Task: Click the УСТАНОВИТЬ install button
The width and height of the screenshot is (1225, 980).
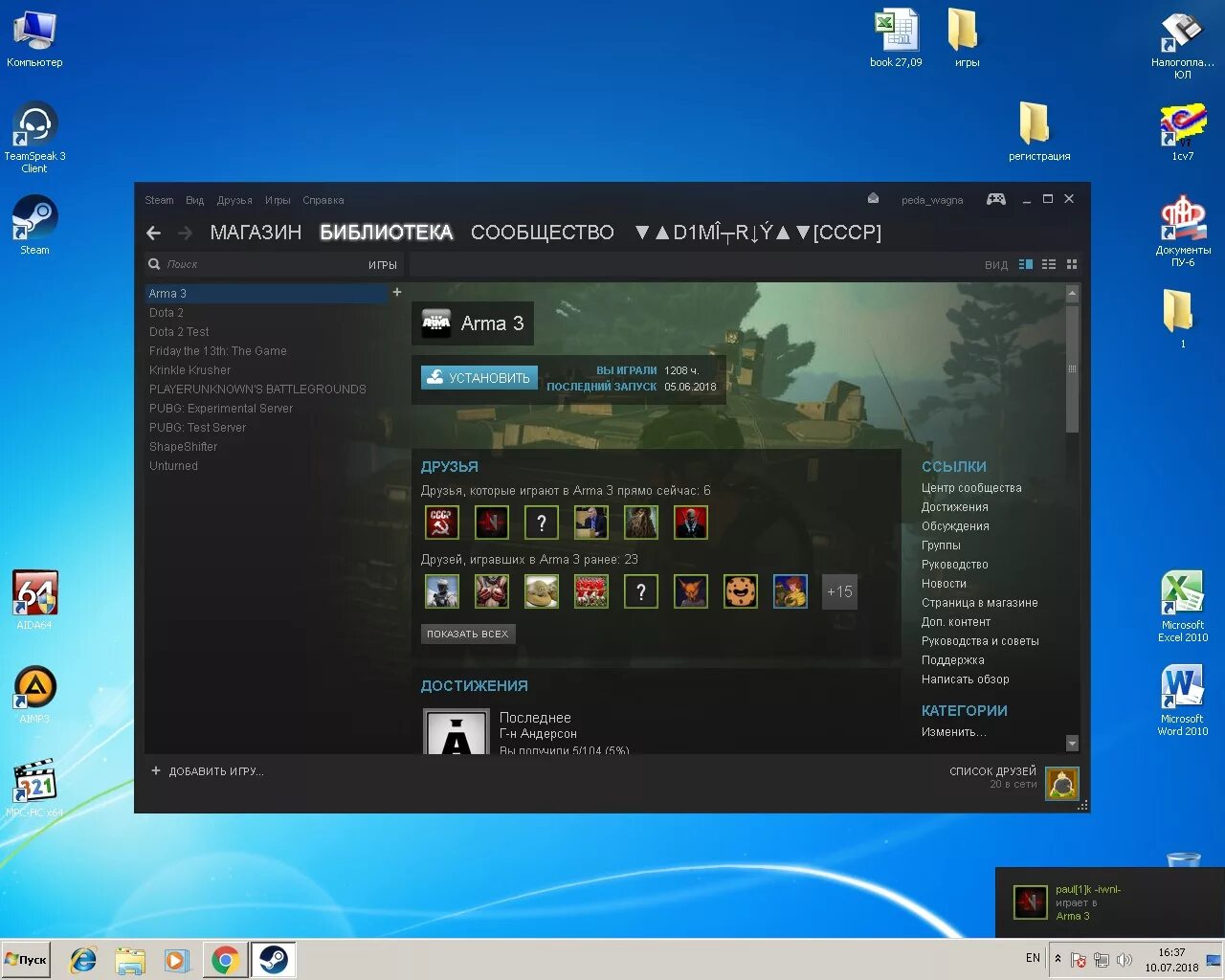Action: (479, 378)
